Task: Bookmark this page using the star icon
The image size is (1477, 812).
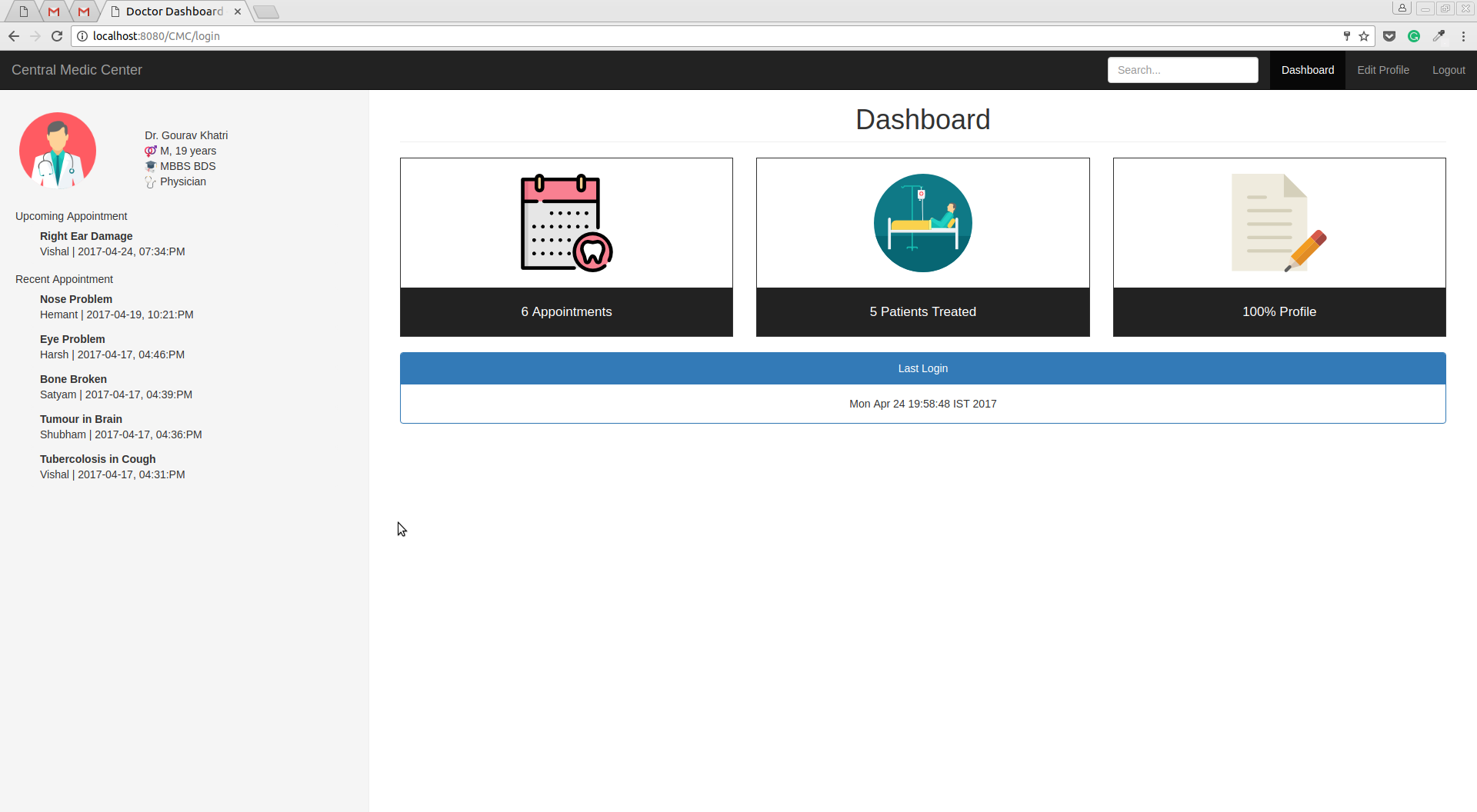Action: point(1364,36)
